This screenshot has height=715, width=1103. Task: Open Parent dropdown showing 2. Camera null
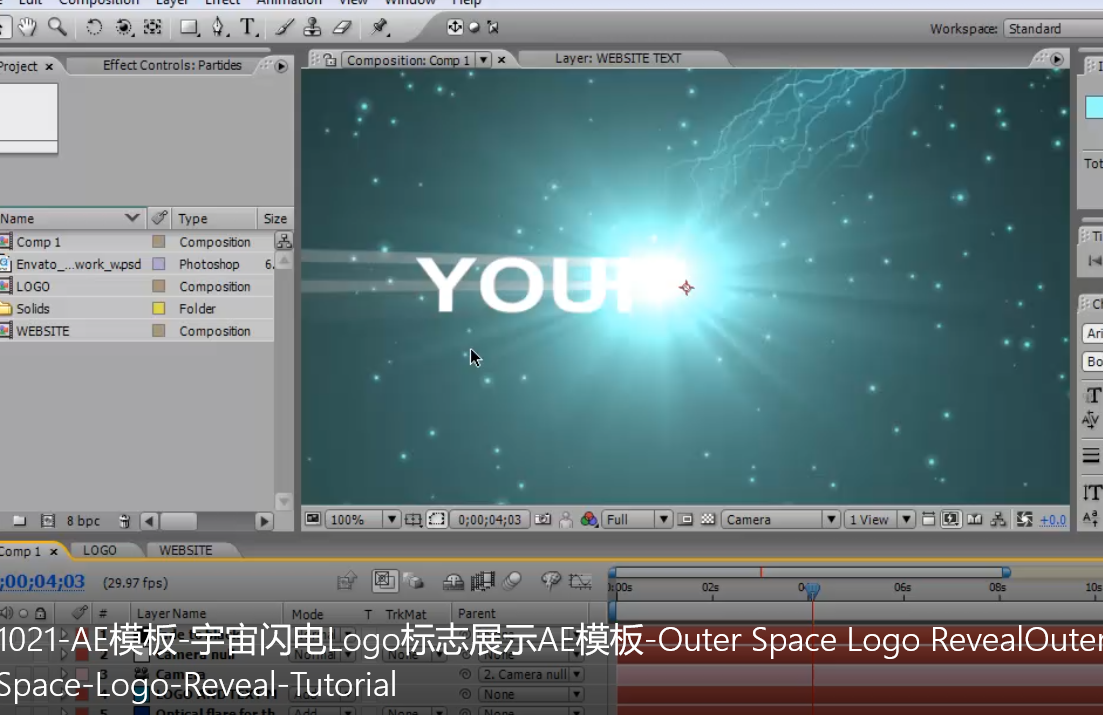(531, 674)
